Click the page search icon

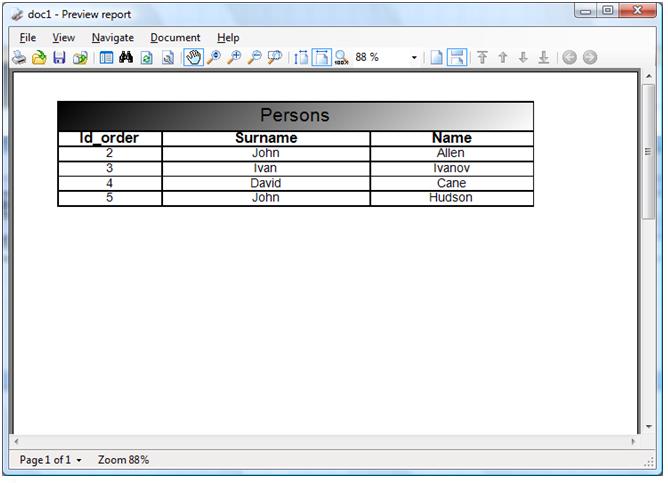tap(168, 58)
